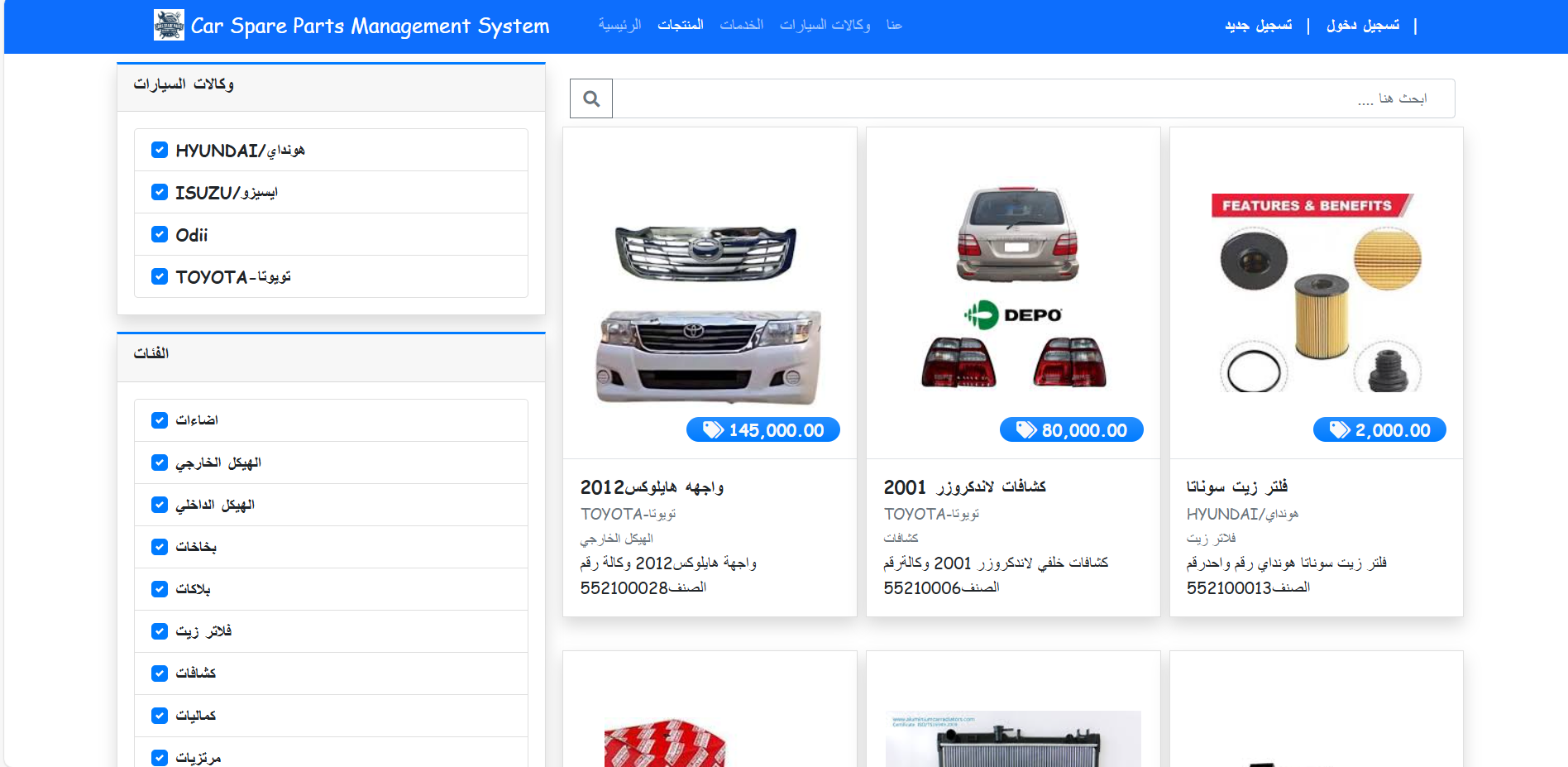The height and width of the screenshot is (767, 1568).
Task: Uncheck the بلاكات category checkbox
Action: pos(160,589)
